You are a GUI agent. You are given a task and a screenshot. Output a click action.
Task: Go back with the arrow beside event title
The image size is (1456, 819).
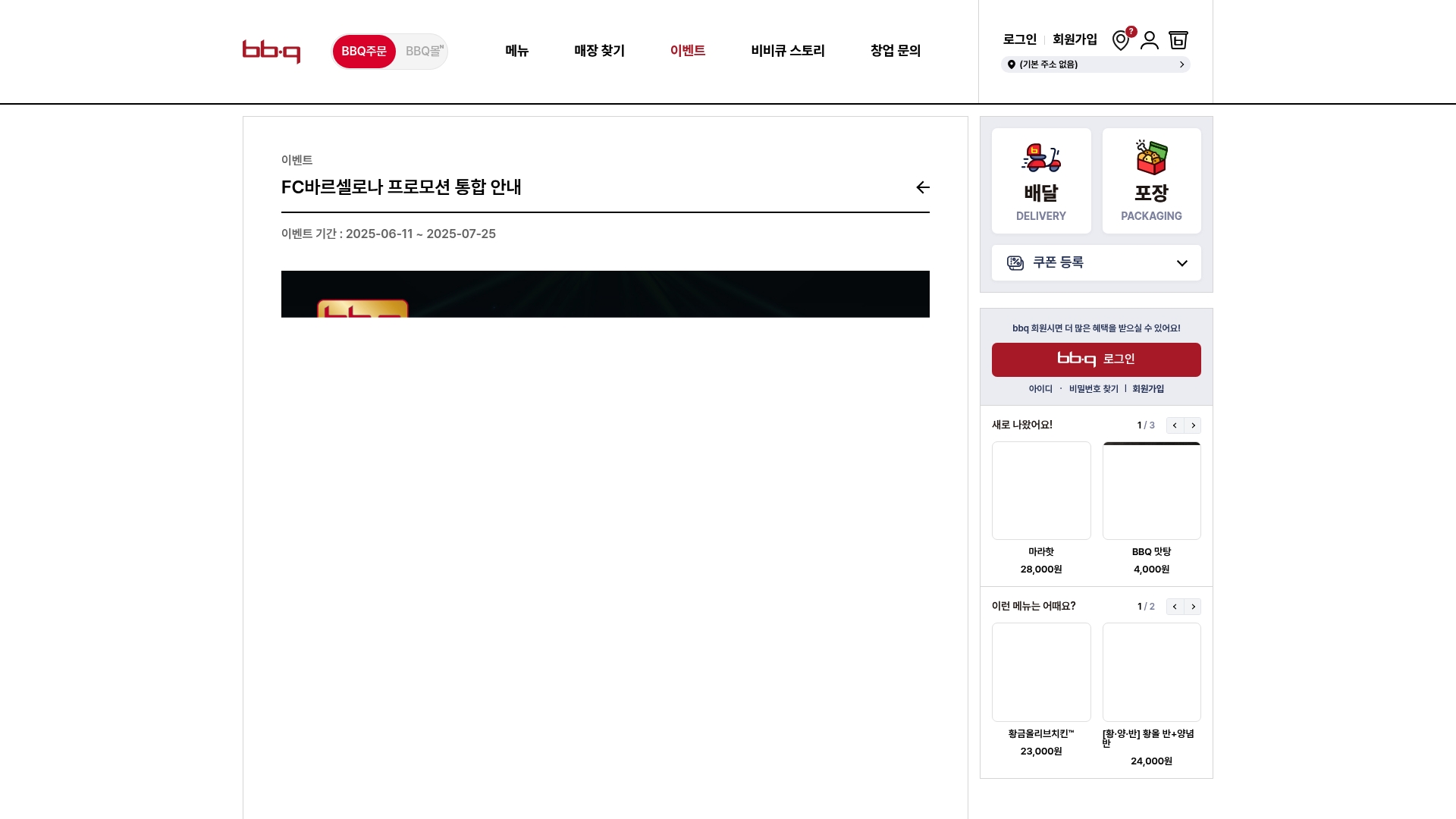coord(923,187)
